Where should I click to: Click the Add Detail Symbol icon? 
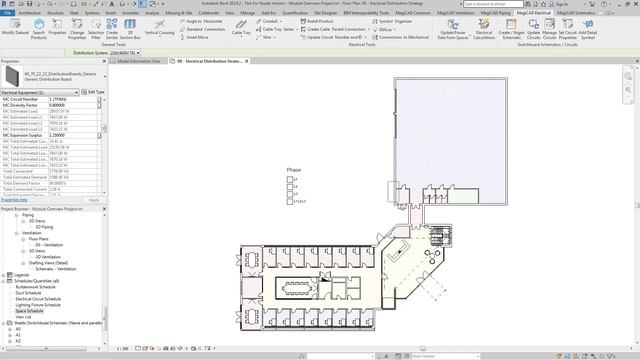[x=588, y=29]
